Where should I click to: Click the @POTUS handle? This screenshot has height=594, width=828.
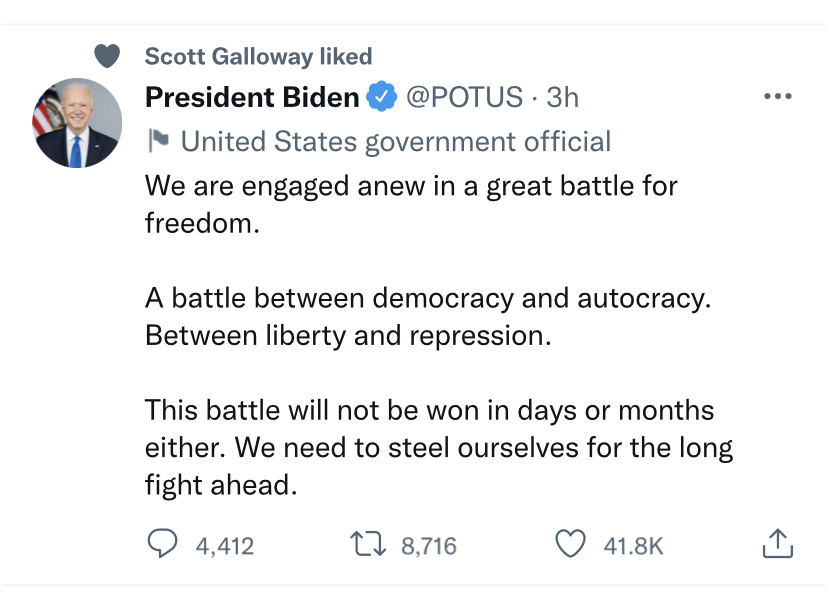[464, 97]
